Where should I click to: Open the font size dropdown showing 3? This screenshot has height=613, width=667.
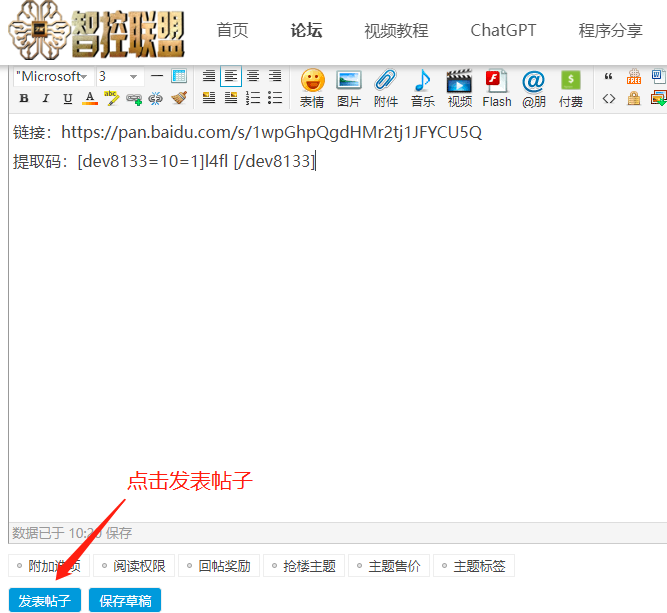click(119, 76)
